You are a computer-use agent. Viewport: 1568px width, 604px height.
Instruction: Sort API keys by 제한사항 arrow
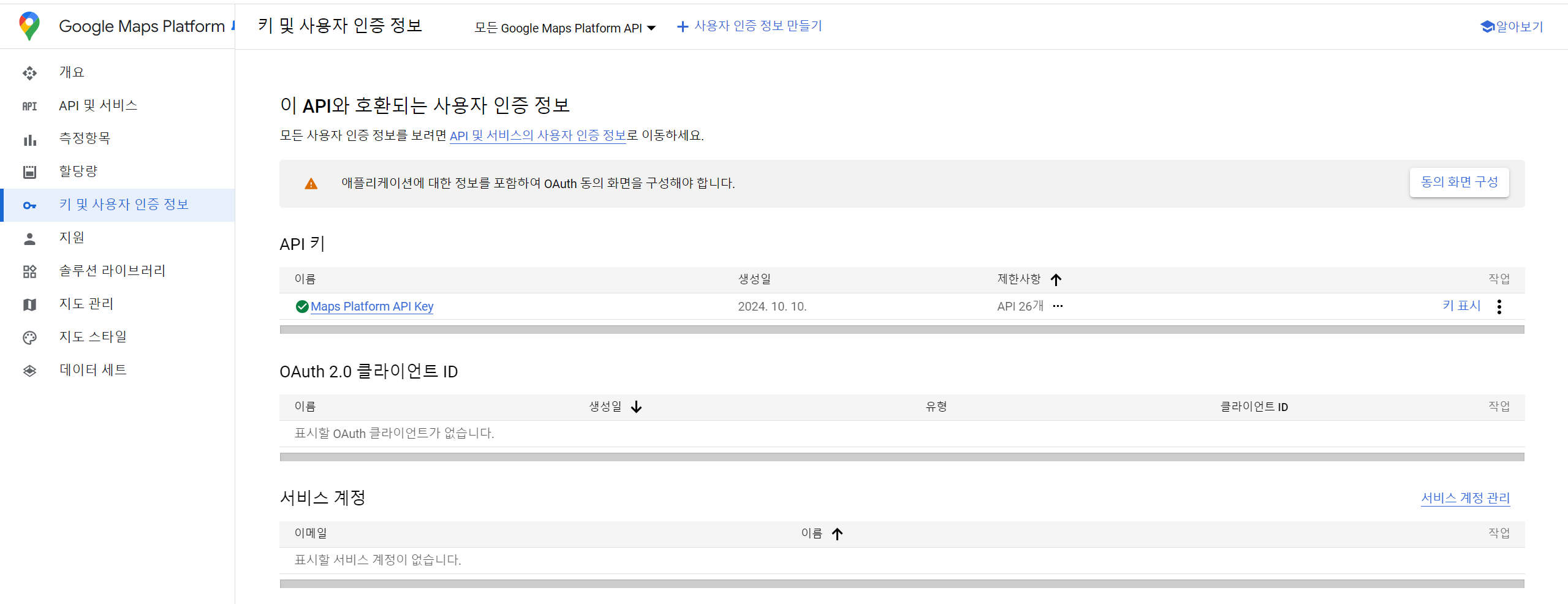pyautogui.click(x=1056, y=280)
